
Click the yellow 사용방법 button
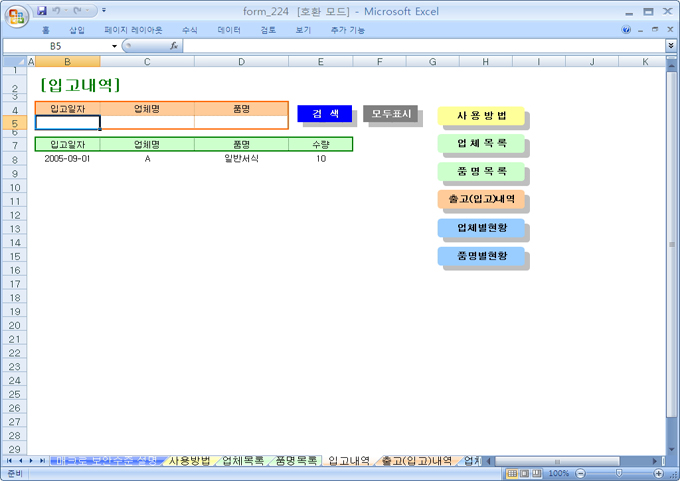[481, 115]
